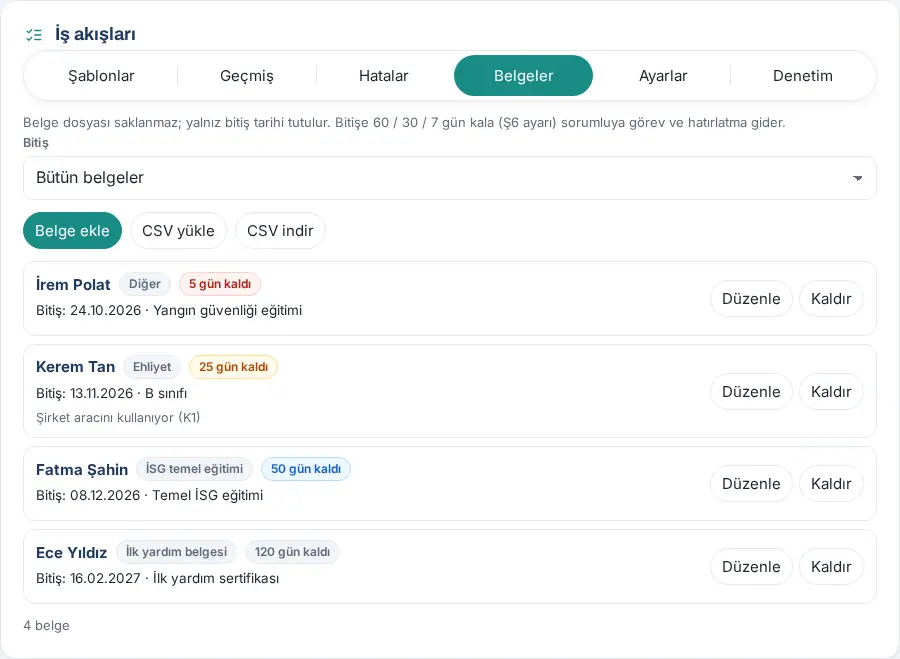The height and width of the screenshot is (659, 900).
Task: Switch to the Şablonlar tab
Action: pos(101,76)
